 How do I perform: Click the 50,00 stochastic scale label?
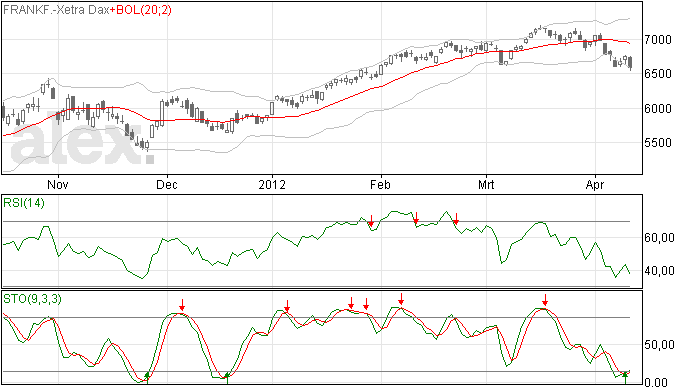coord(659,345)
